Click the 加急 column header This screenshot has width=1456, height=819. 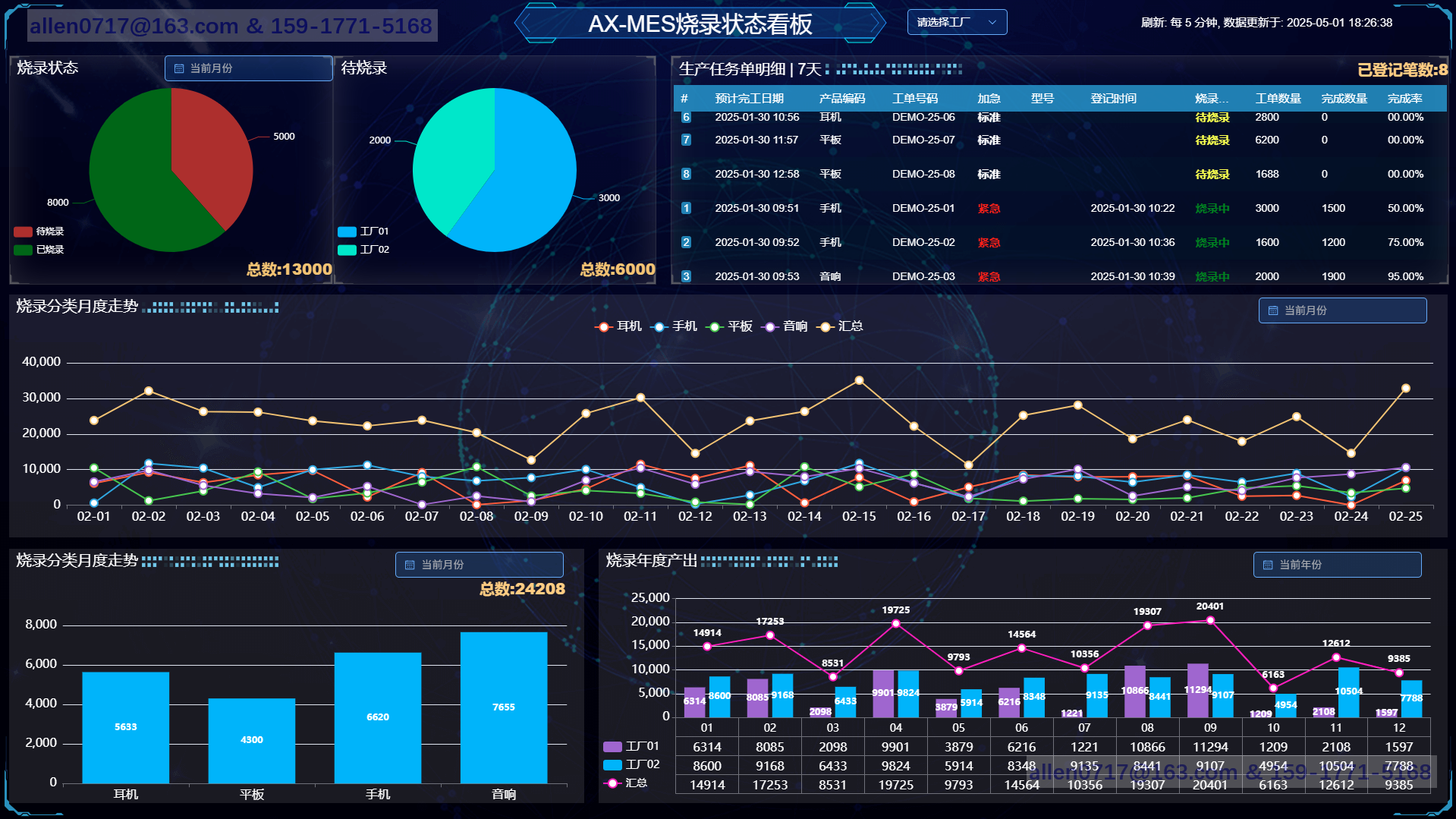[x=989, y=99]
